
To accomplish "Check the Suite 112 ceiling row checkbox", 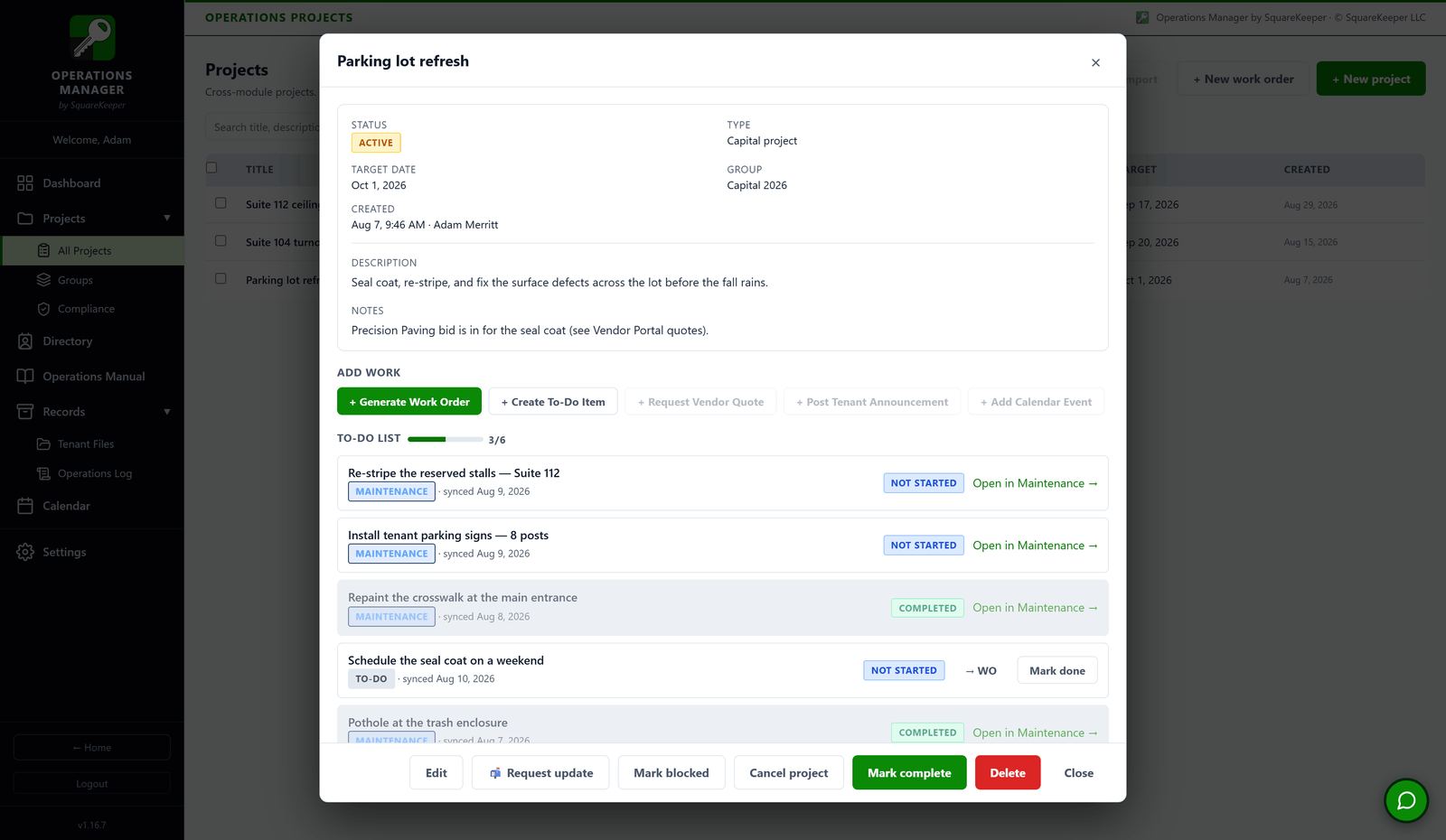I will point(221,203).
